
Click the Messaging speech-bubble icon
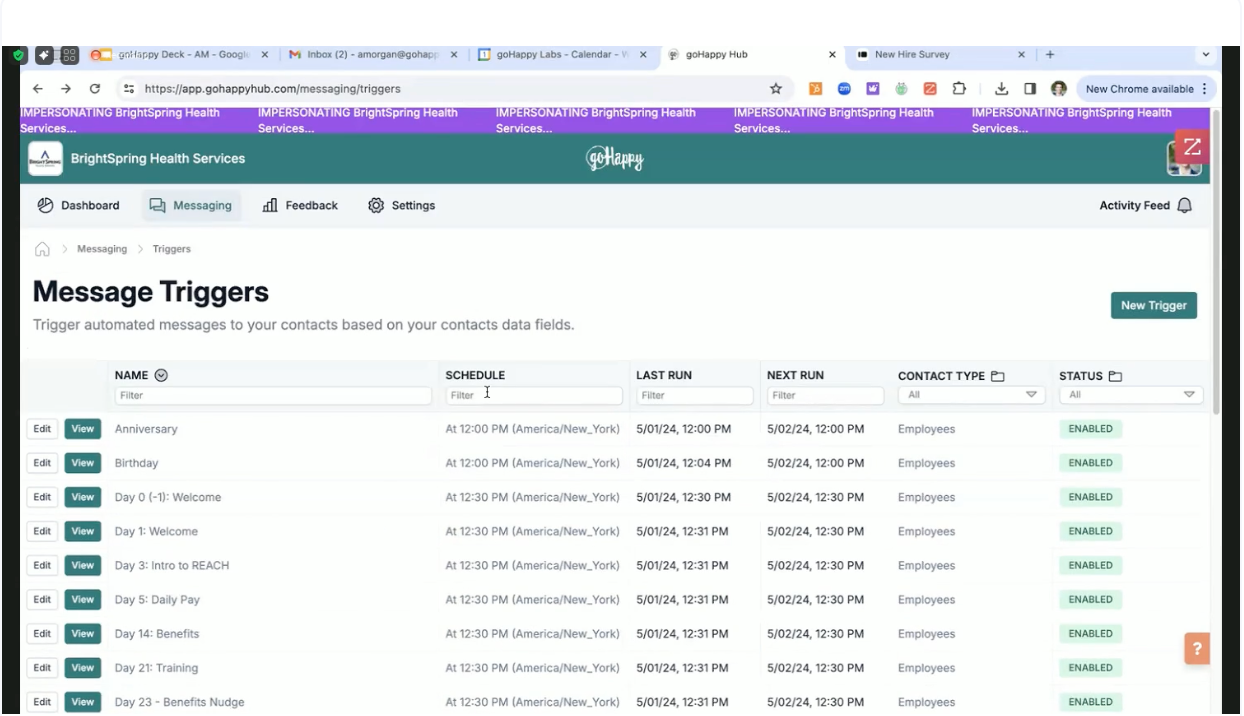coord(156,205)
